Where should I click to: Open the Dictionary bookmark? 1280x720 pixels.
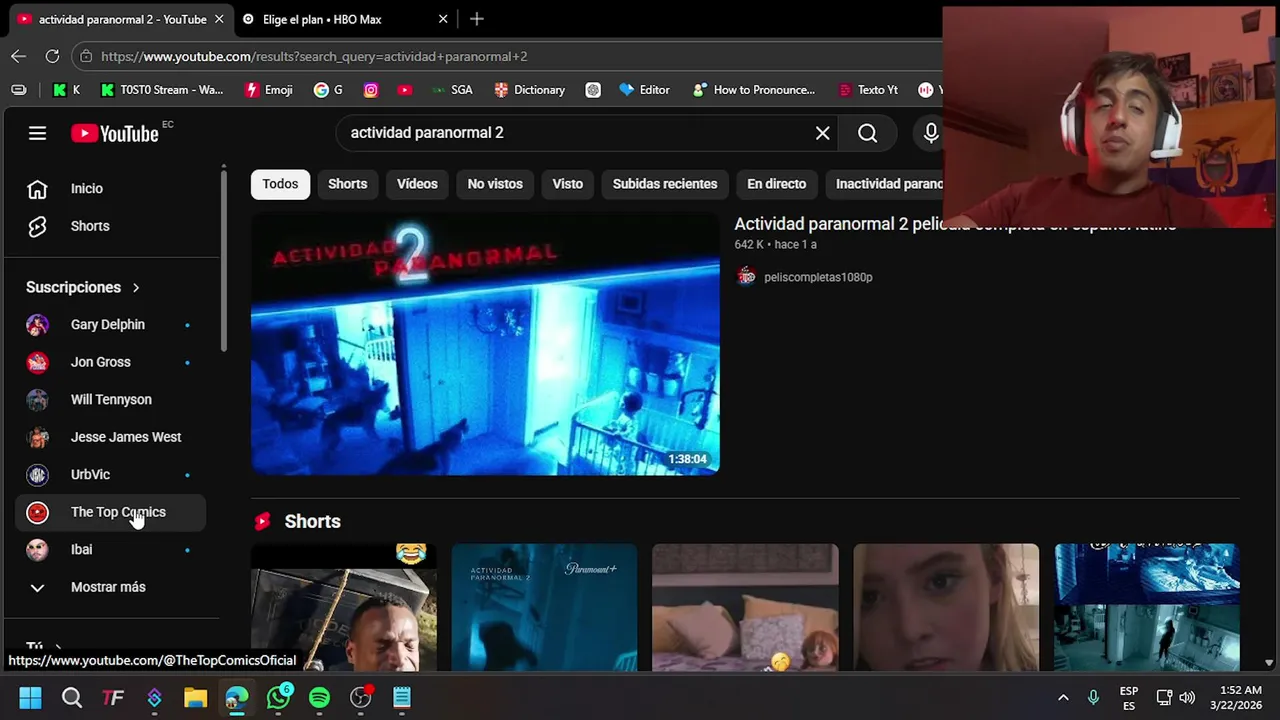530,90
